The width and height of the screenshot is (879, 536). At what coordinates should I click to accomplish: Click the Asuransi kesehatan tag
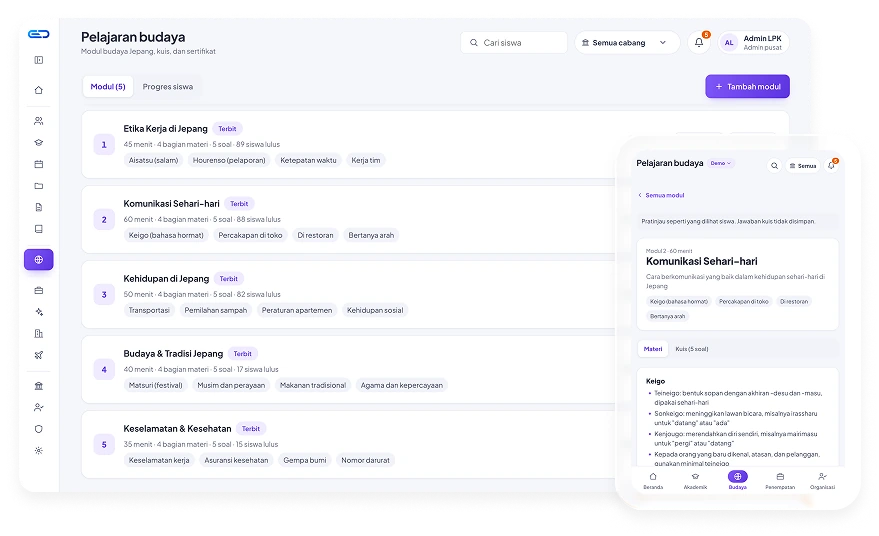[236, 461]
